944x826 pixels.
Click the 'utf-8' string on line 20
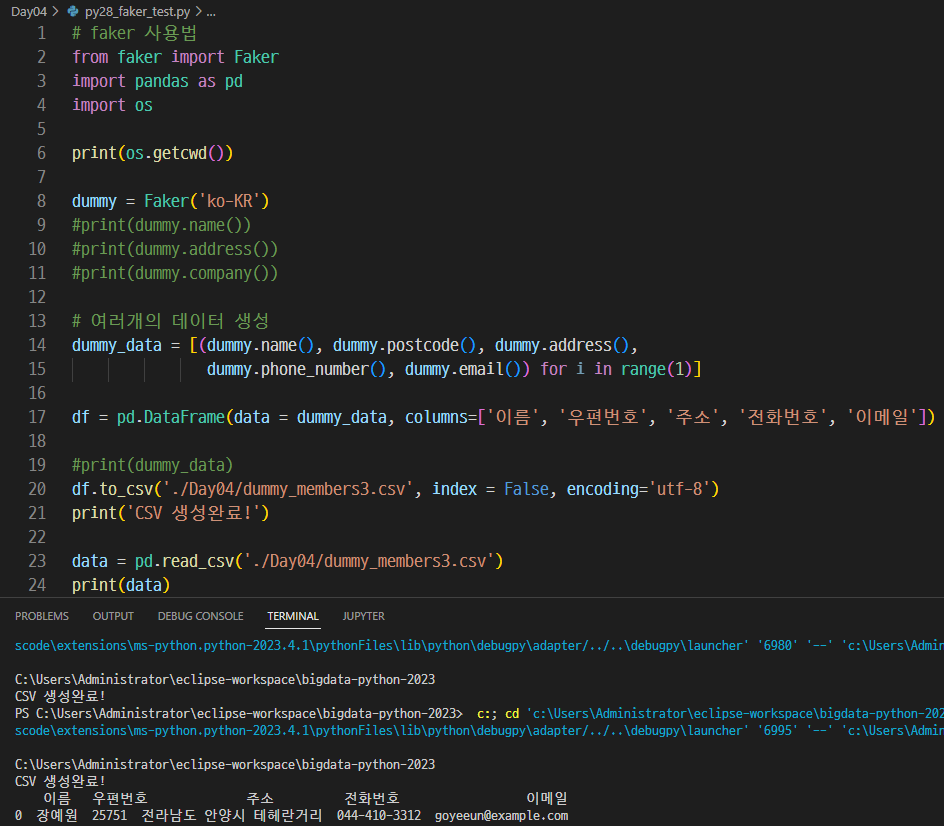pos(679,489)
